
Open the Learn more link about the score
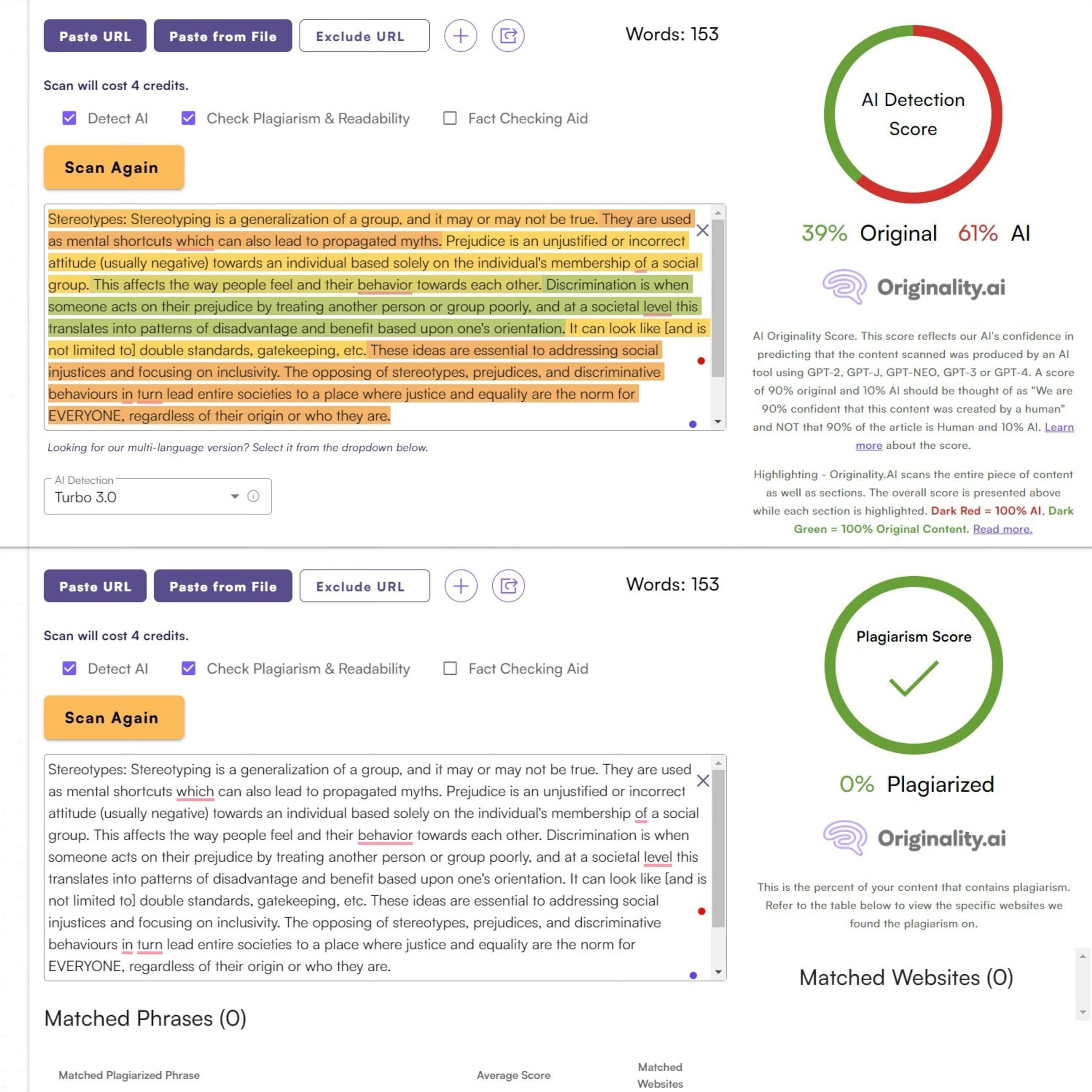[x=1059, y=427]
